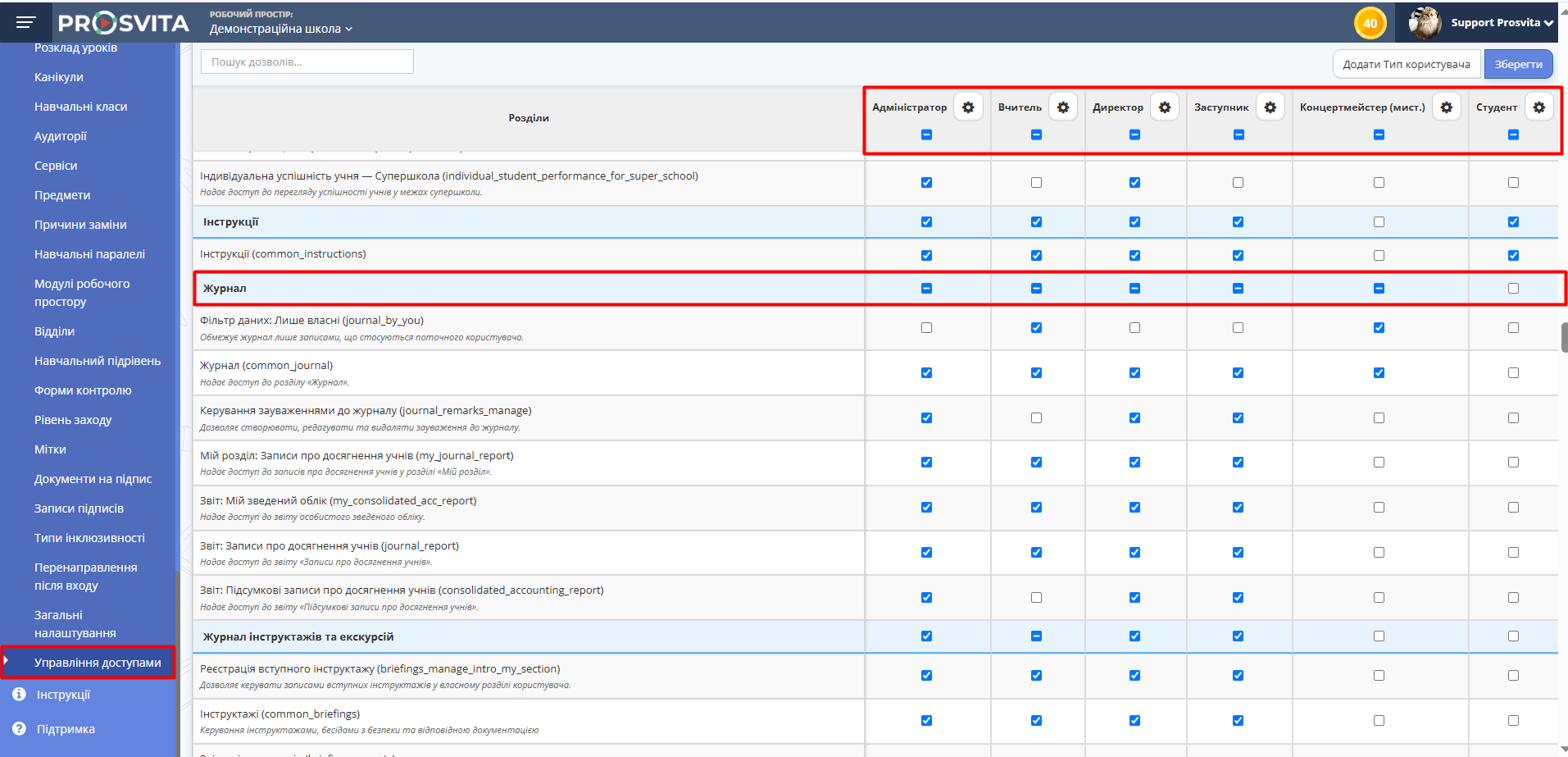
Task: Open Загальні налаштування in sidebar
Action: [75, 624]
